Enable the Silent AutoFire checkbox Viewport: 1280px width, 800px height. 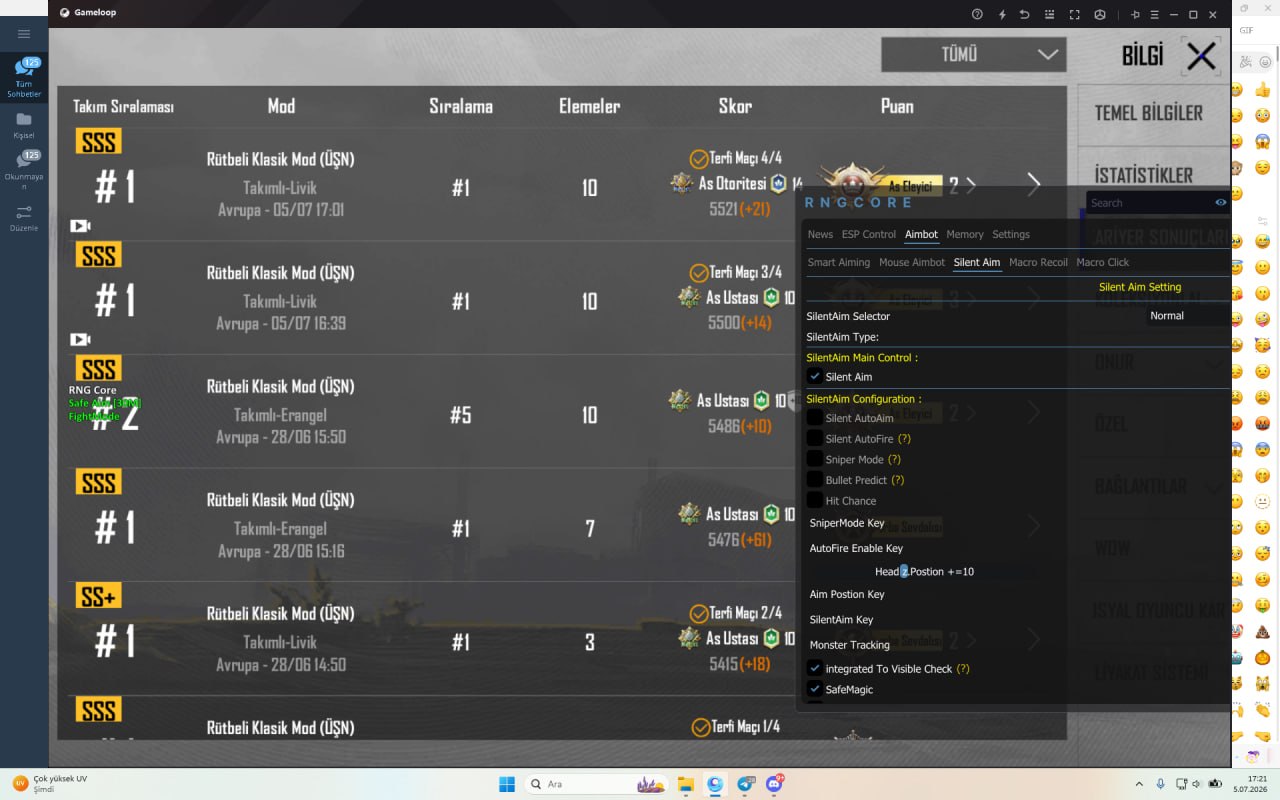click(815, 438)
